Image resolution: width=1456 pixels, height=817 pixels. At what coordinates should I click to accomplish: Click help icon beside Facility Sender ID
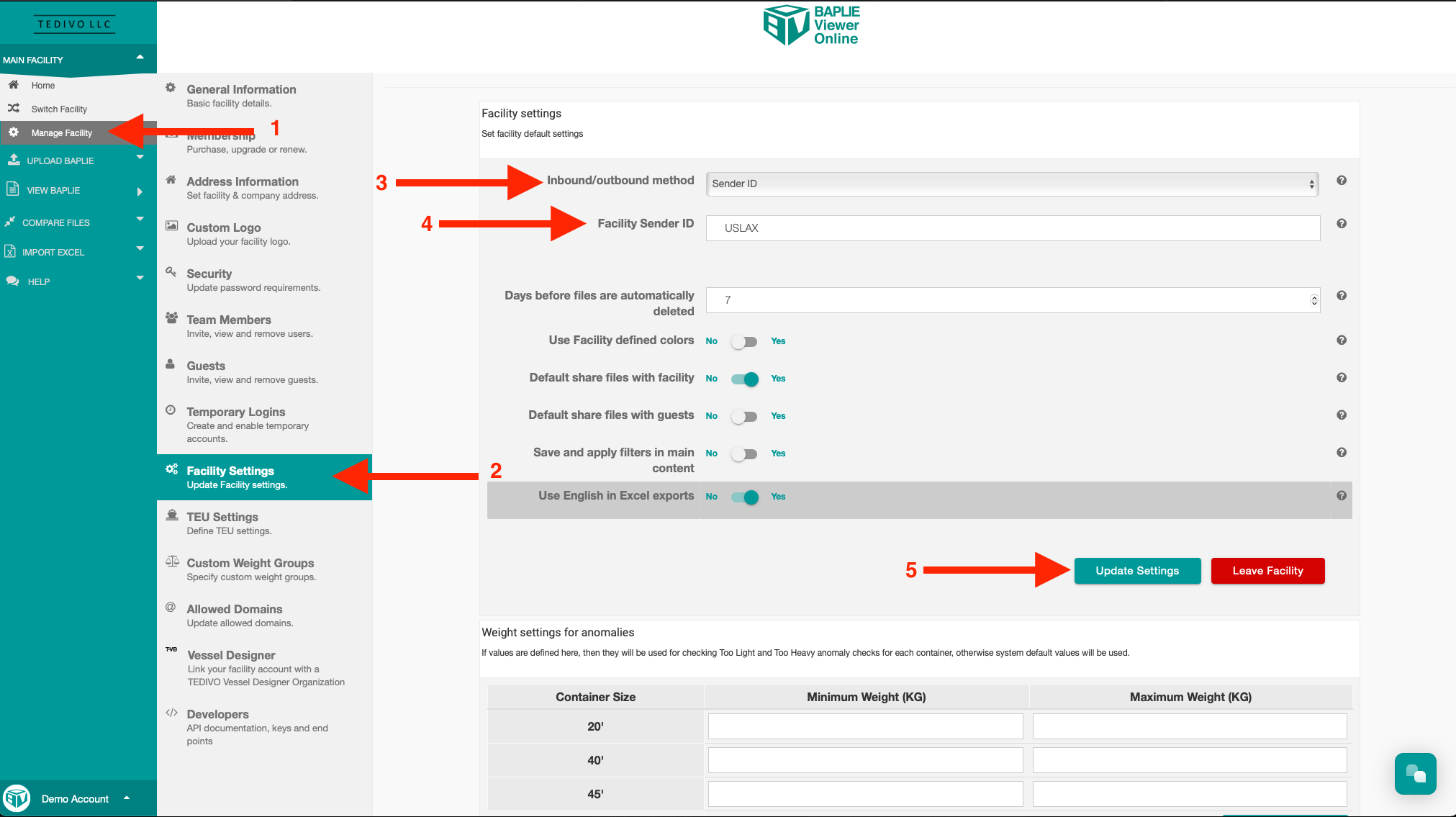click(x=1341, y=224)
